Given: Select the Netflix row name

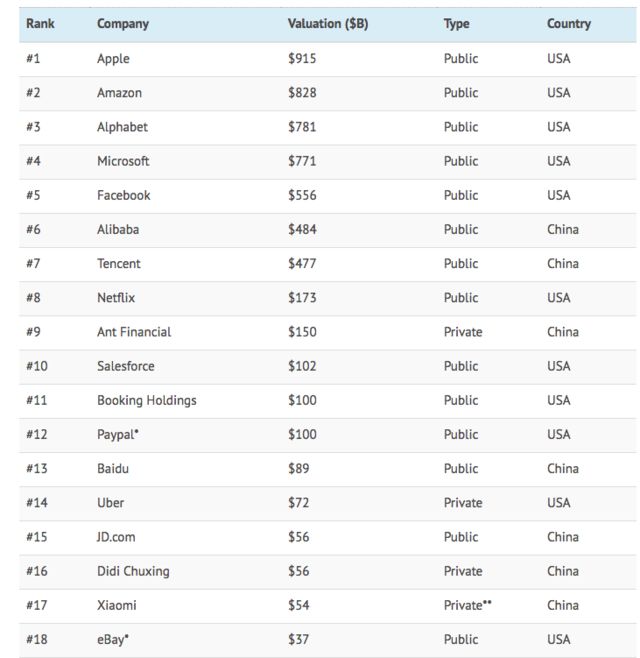Looking at the screenshot, I should coord(116,298).
